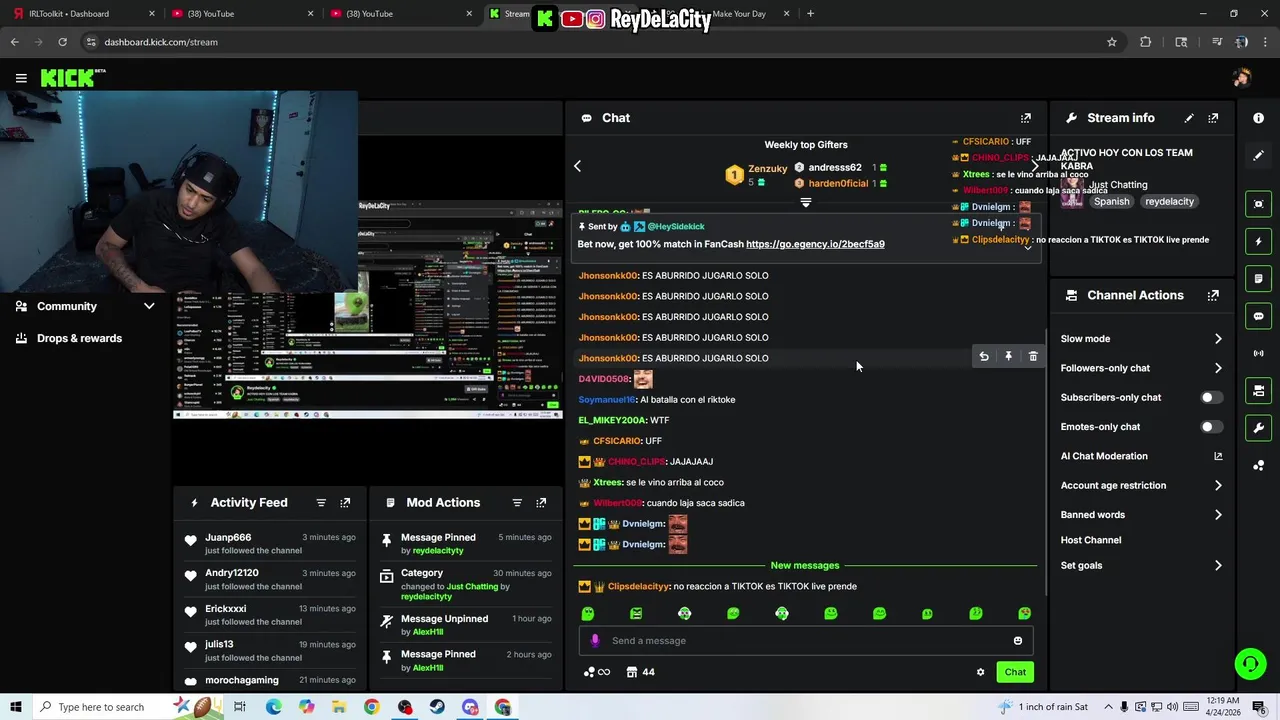The height and width of the screenshot is (720, 1280).
Task: Expand Set goals options
Action: click(1218, 566)
